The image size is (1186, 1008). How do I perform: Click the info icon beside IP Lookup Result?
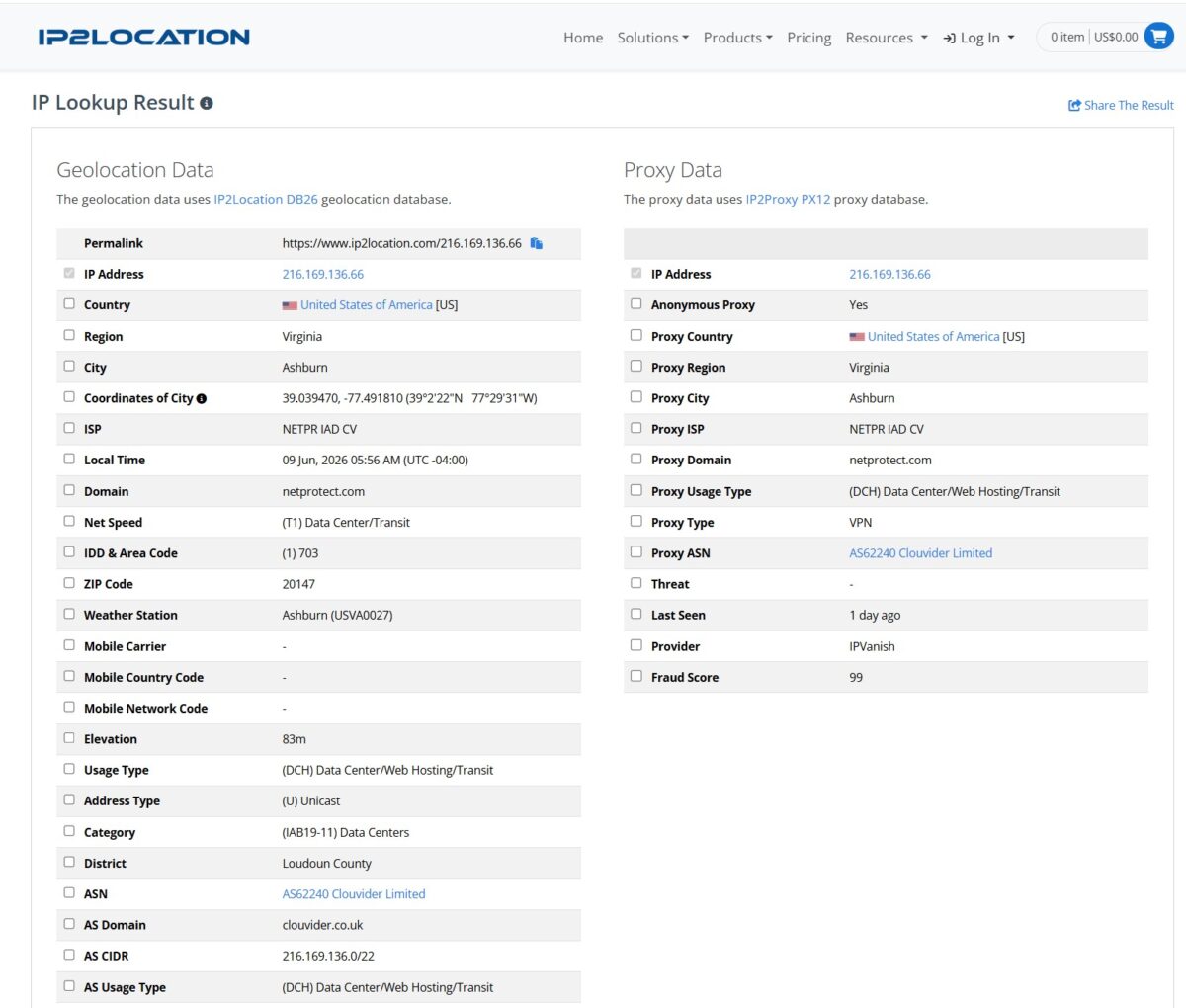pos(207,103)
